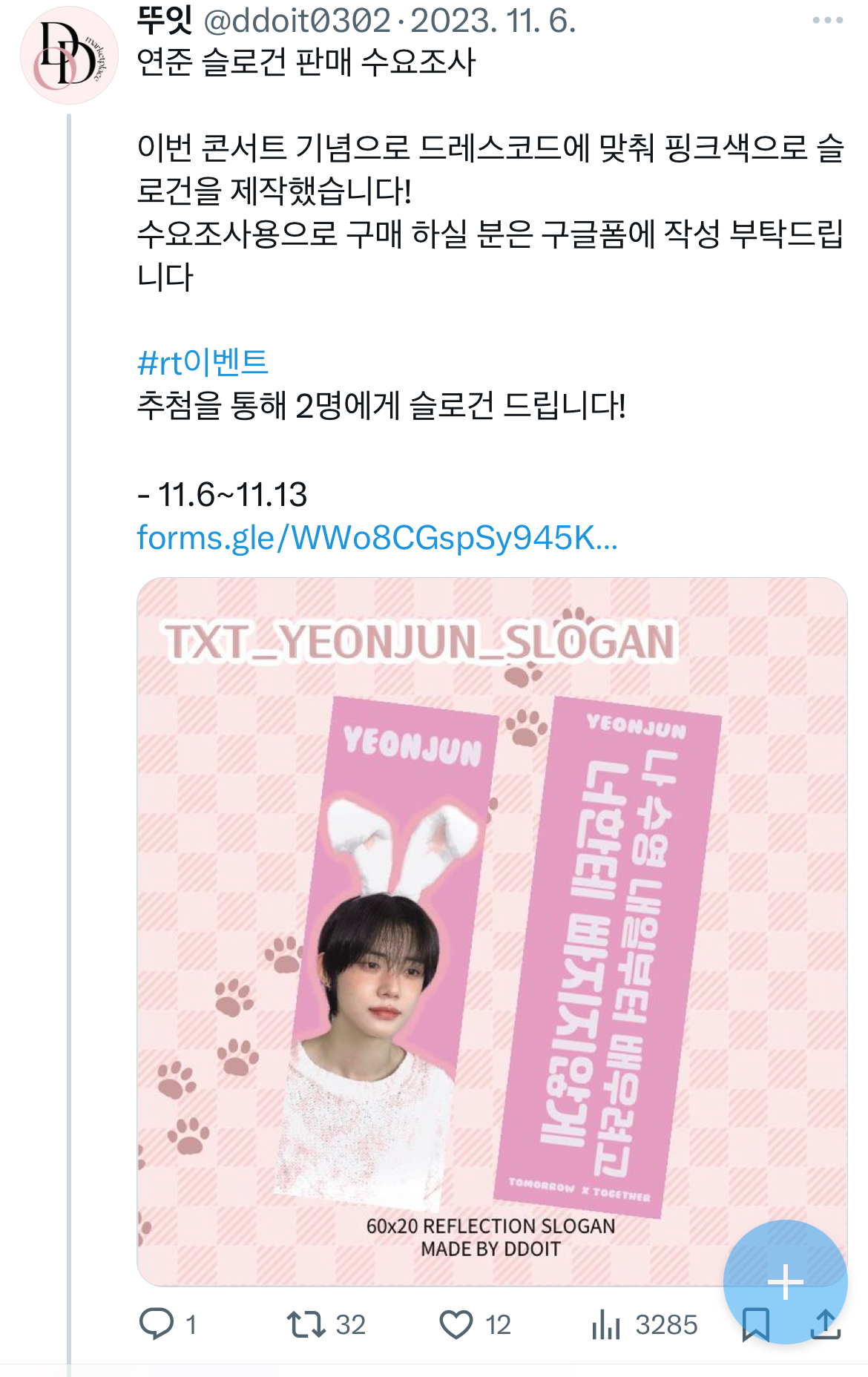Open the DD marketplace profile avatar

[69, 55]
